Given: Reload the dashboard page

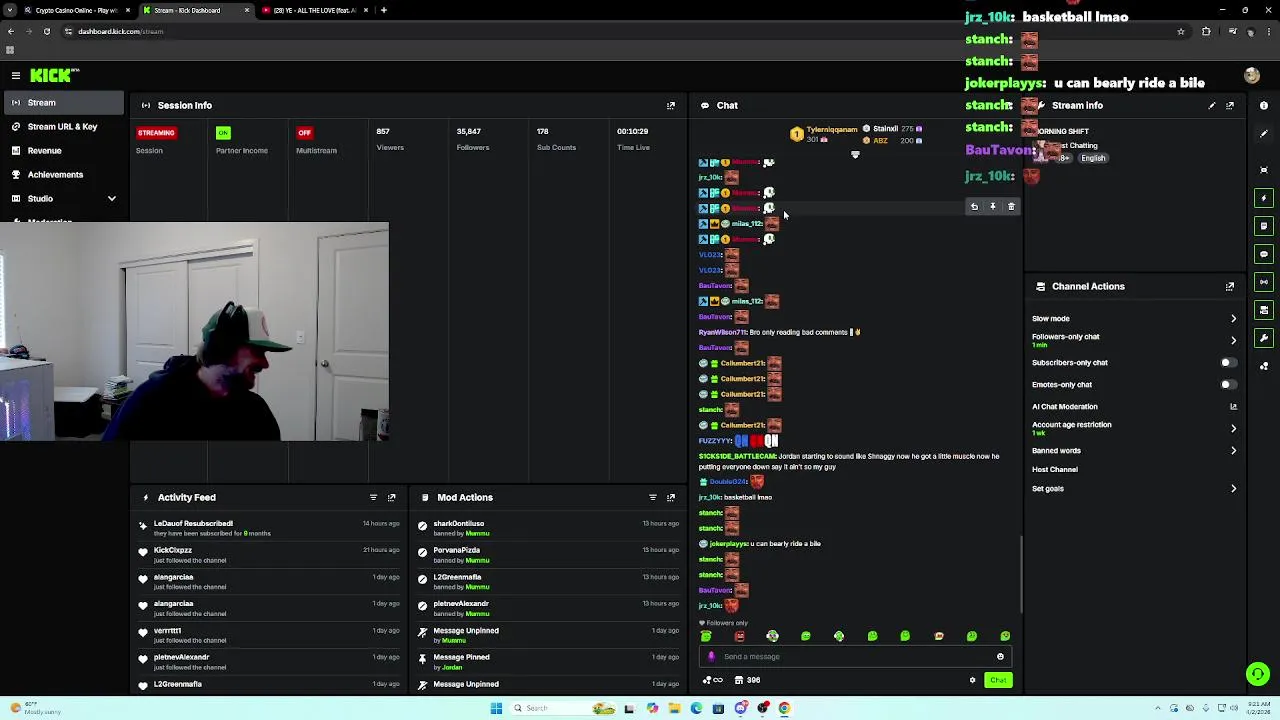Looking at the screenshot, I should pos(46,31).
